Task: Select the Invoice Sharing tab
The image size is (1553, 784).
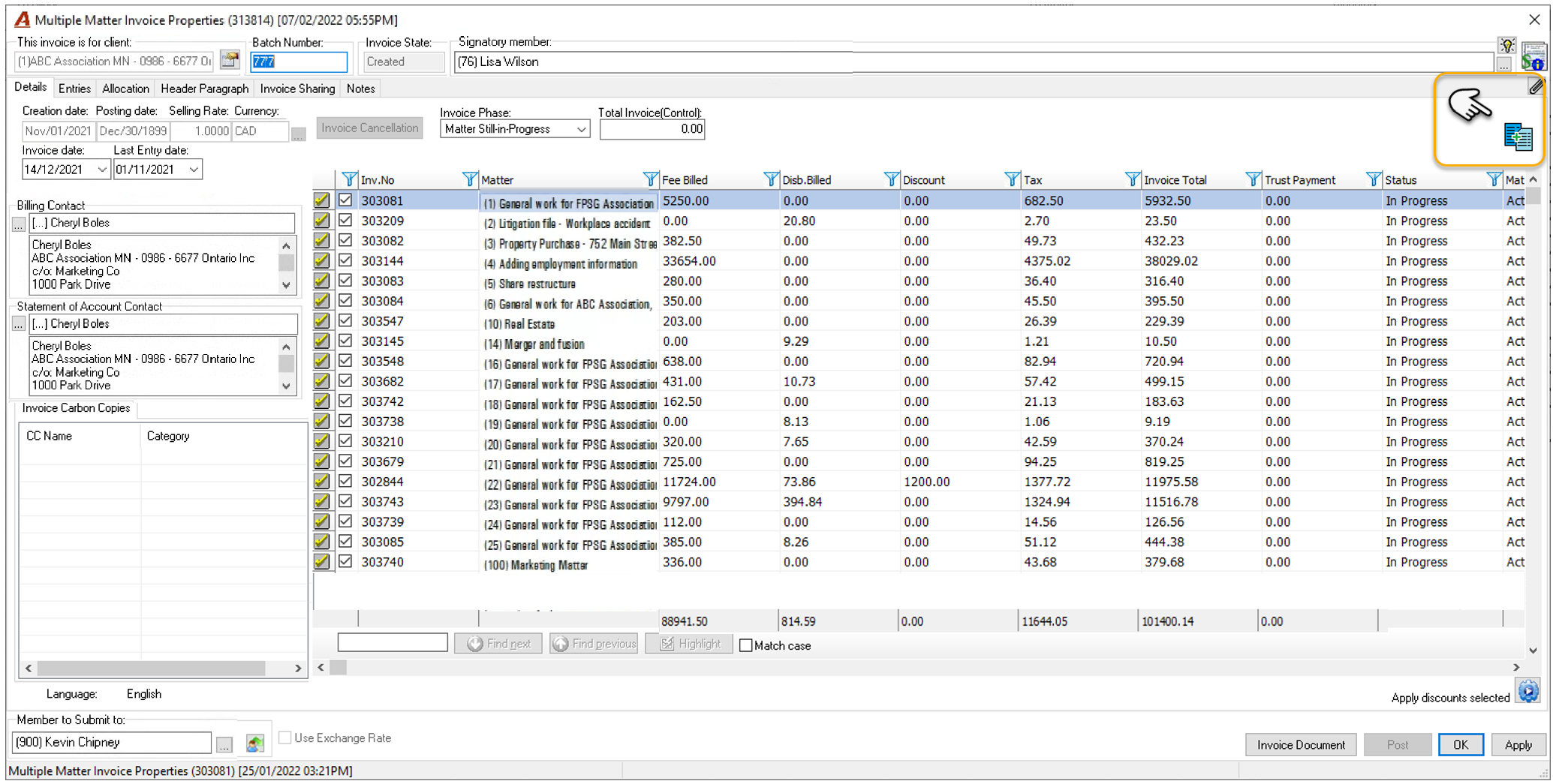Action: coord(297,89)
